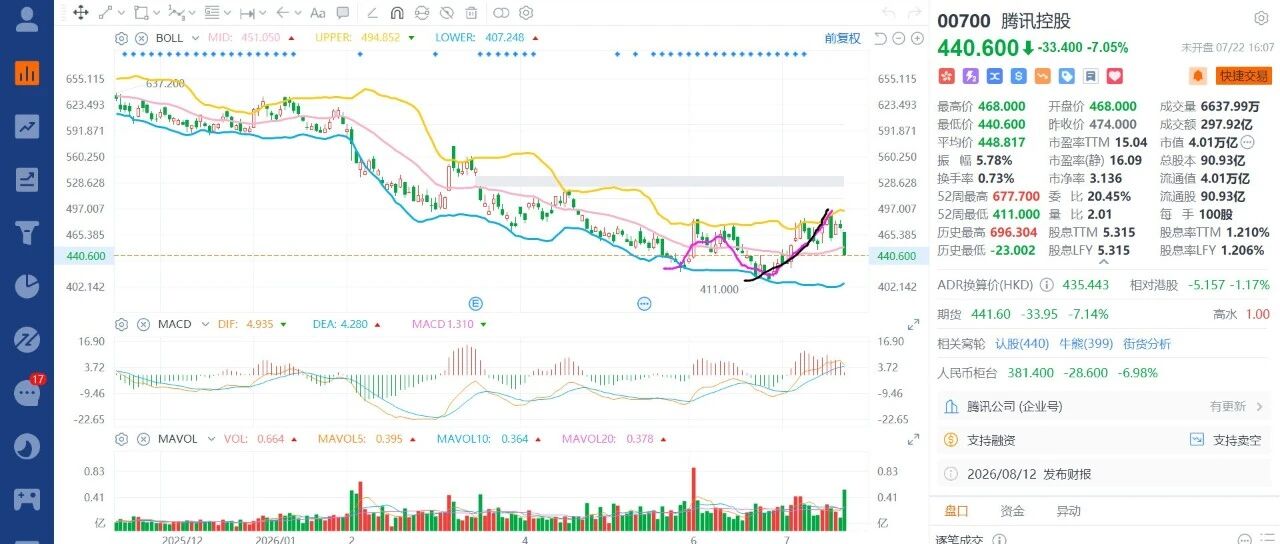Click the earnings E marker on the timeline

(x=476, y=303)
